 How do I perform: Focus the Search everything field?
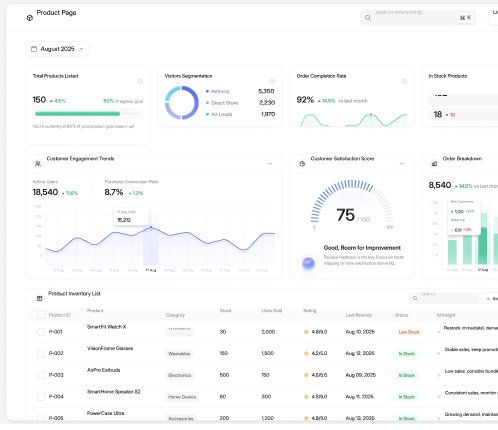tap(418, 18)
